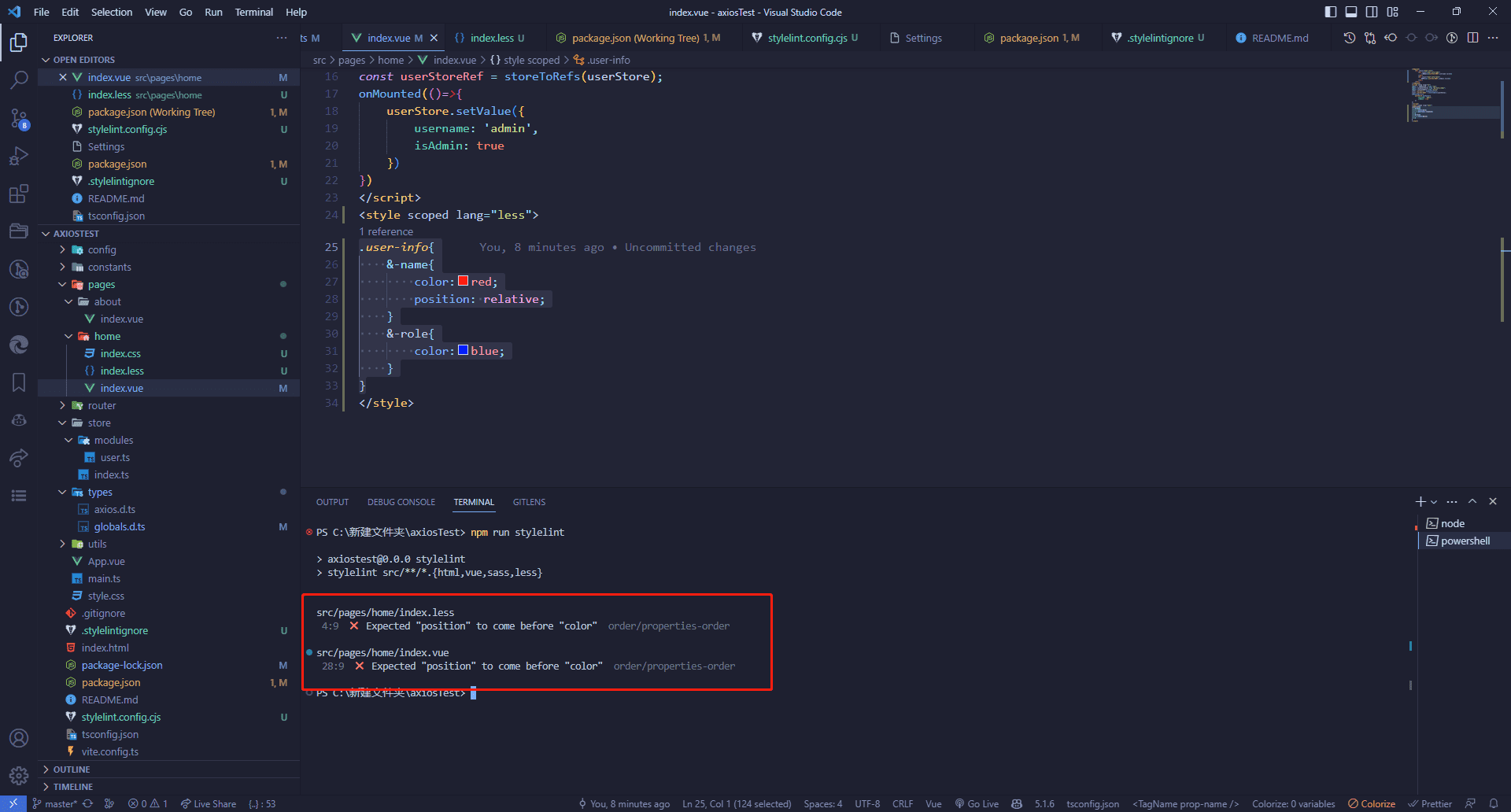This screenshot has width=1511, height=812.
Task: Start a Live Share session
Action: coord(208,803)
